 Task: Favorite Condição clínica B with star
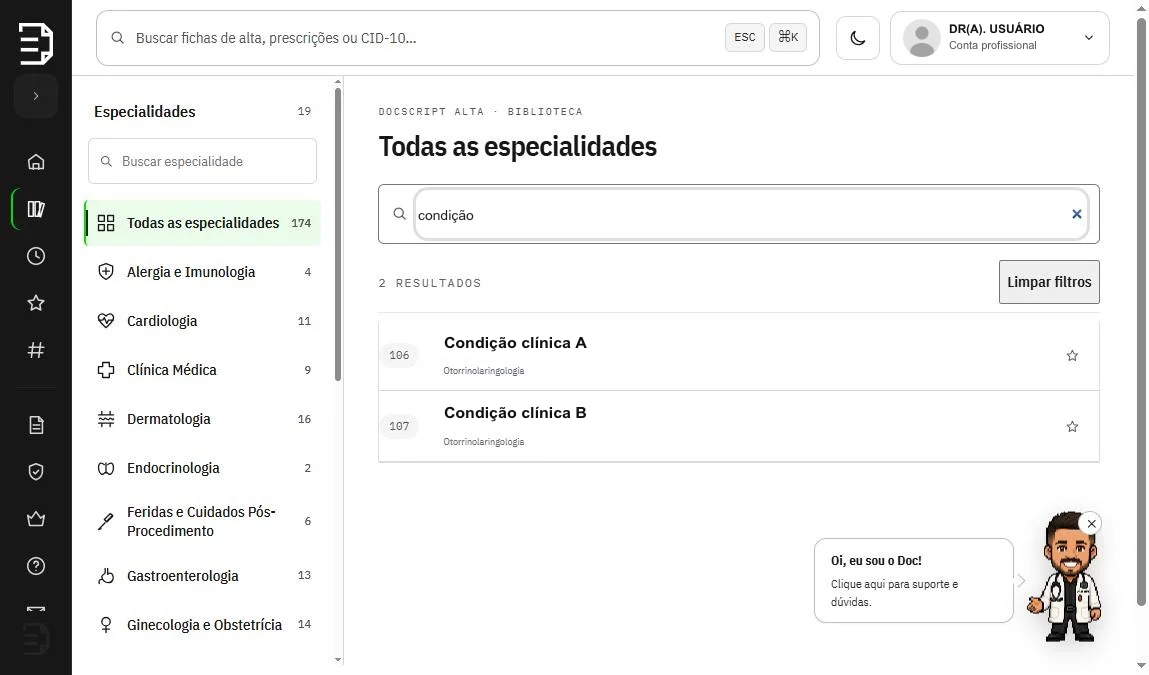click(1072, 427)
